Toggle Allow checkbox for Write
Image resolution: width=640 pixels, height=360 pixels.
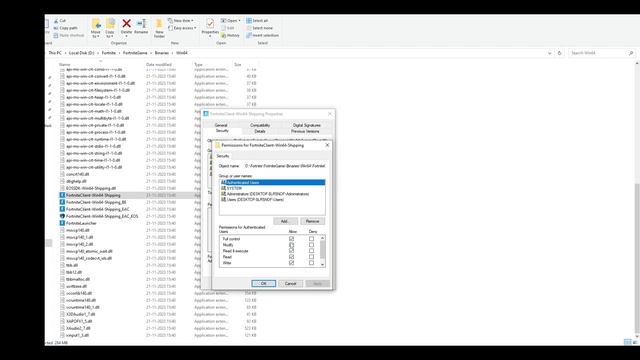(291, 263)
